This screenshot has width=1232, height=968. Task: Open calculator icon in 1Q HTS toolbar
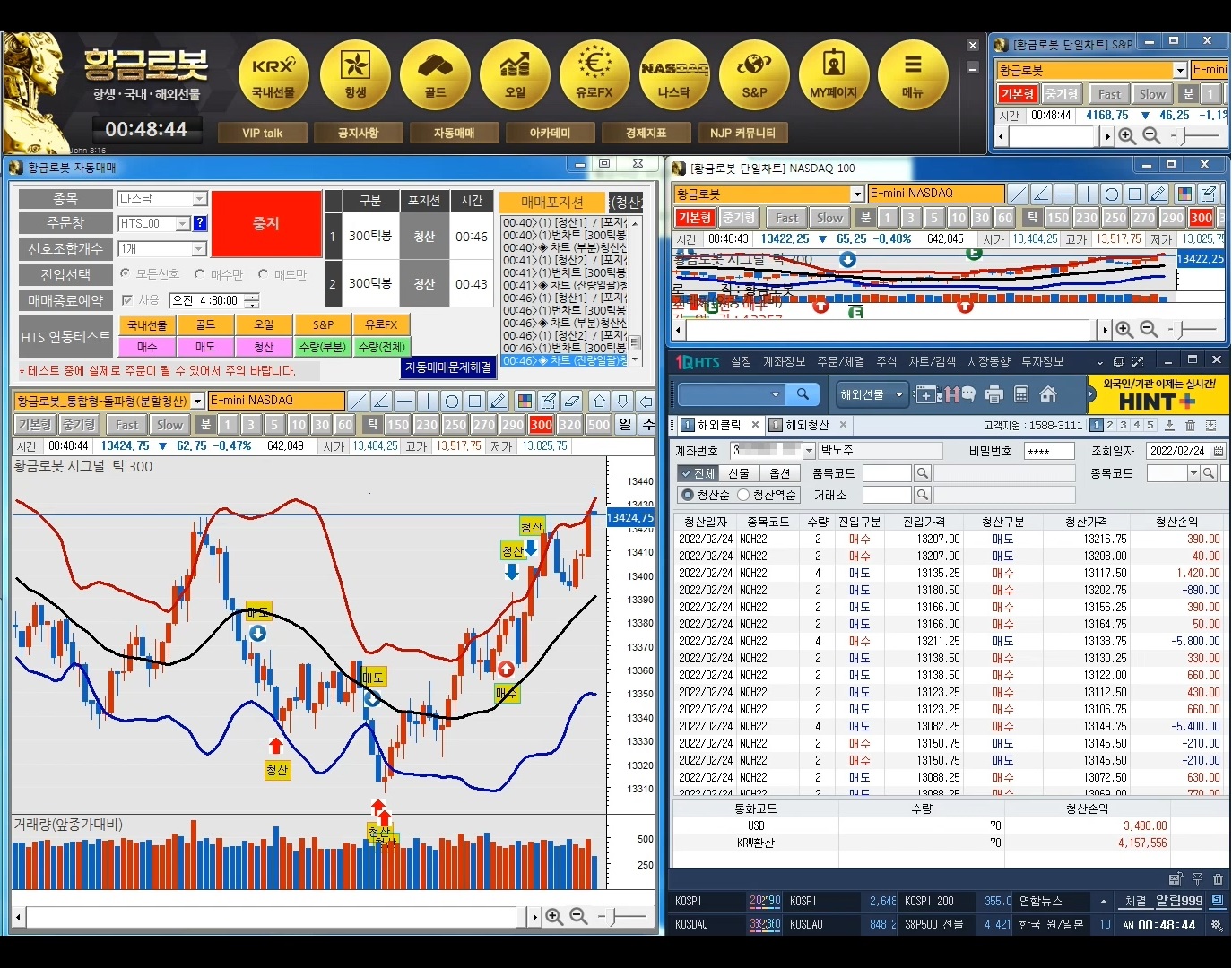click(x=1020, y=394)
